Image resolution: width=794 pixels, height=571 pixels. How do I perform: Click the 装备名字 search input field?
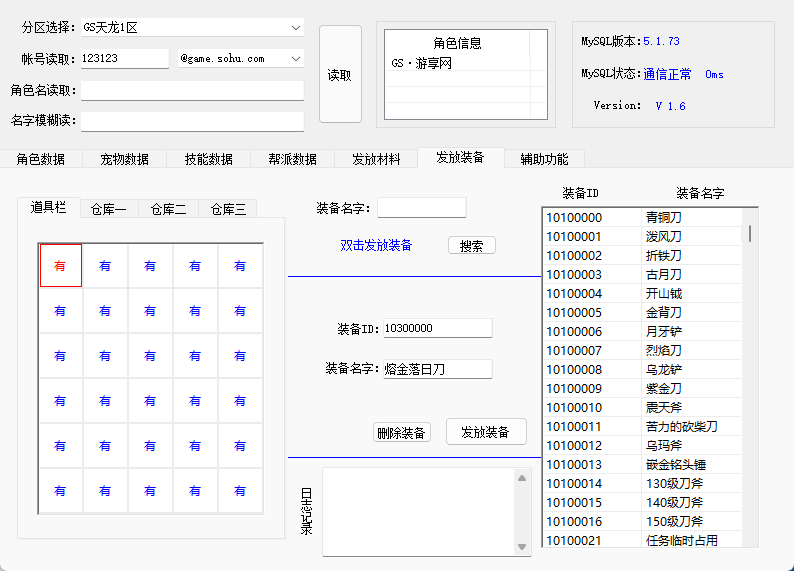[x=421, y=208]
